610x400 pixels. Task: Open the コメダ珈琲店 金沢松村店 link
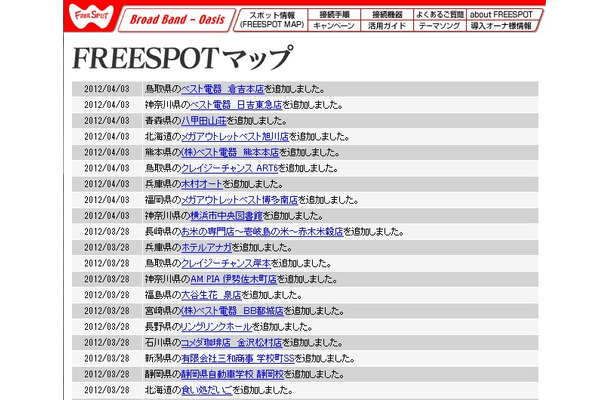click(231, 343)
